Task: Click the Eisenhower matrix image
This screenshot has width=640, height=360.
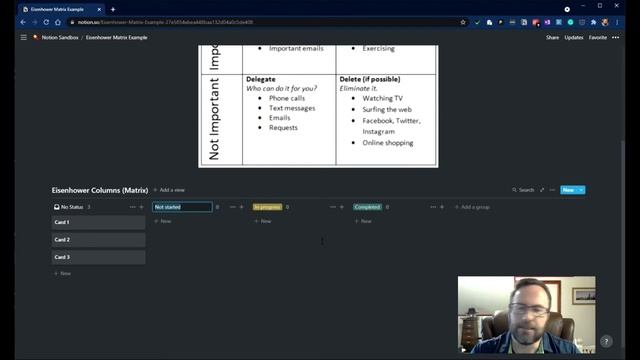Action: coord(318,106)
